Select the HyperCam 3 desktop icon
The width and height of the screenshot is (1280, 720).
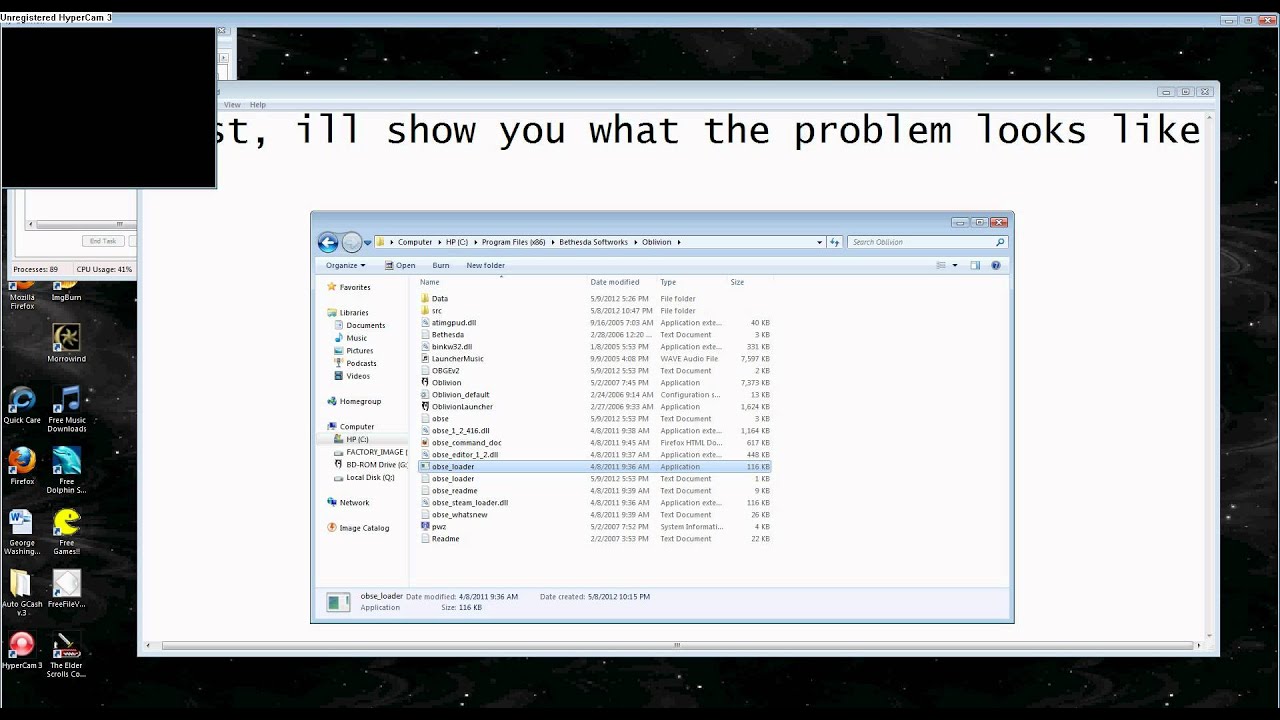pos(21,650)
